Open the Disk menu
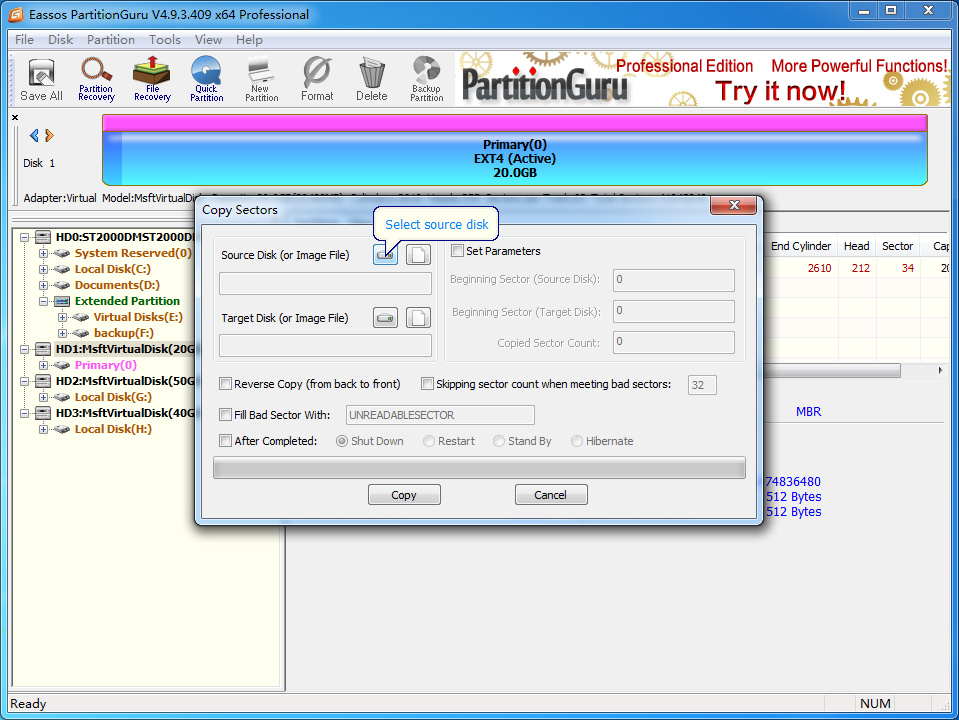 [61, 40]
